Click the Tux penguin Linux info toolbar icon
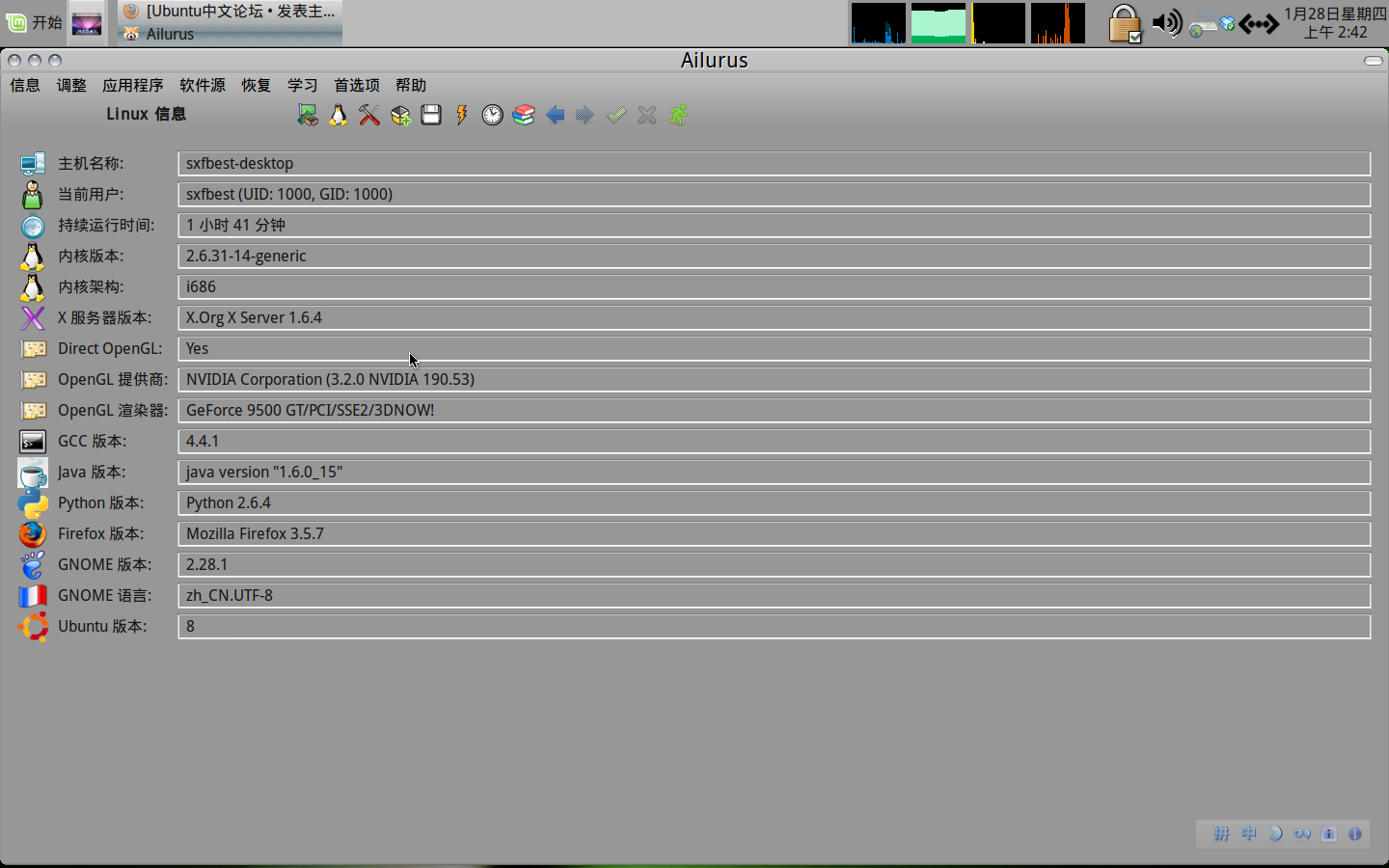 coord(338,116)
